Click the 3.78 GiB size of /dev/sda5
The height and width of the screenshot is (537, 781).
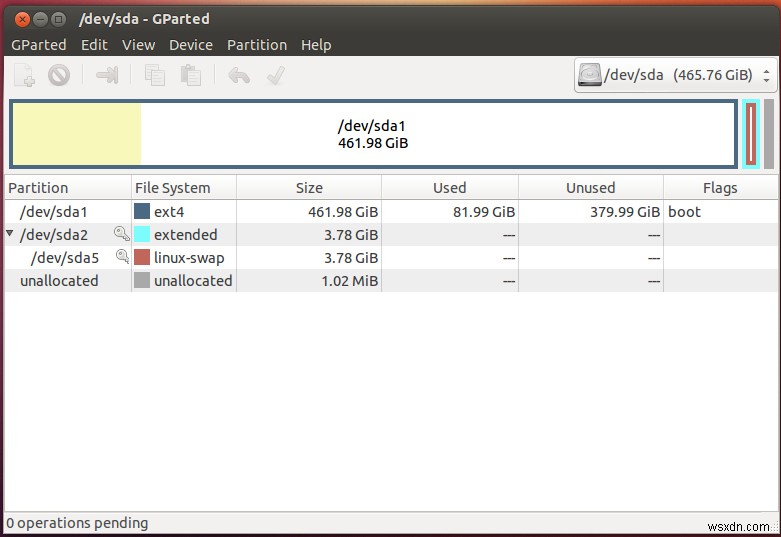click(351, 258)
